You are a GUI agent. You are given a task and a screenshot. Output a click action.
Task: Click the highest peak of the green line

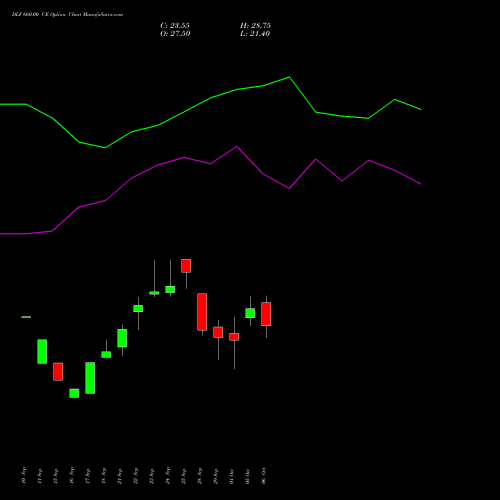(x=289, y=77)
